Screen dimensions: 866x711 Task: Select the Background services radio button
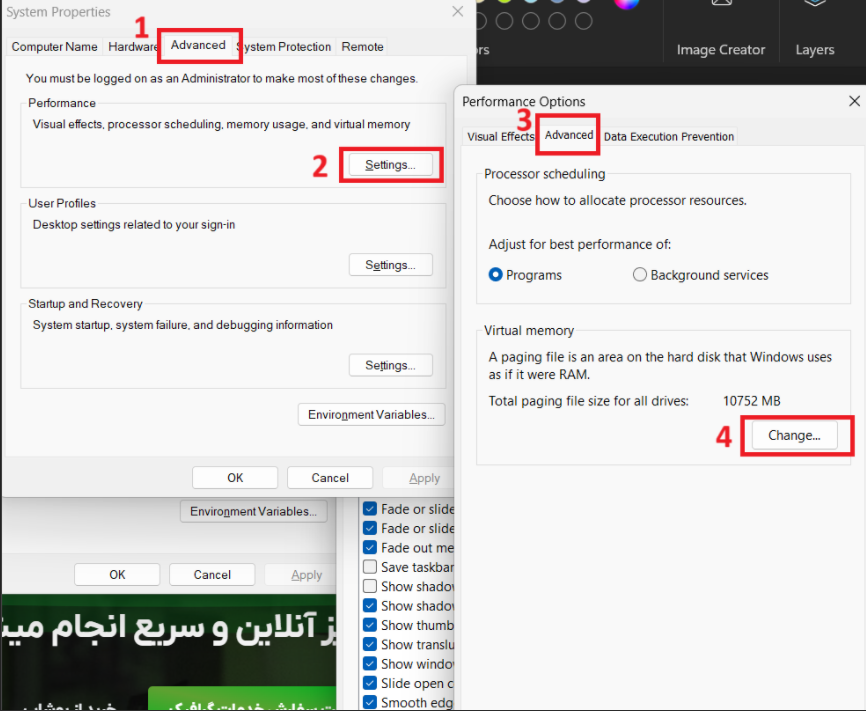click(x=639, y=275)
